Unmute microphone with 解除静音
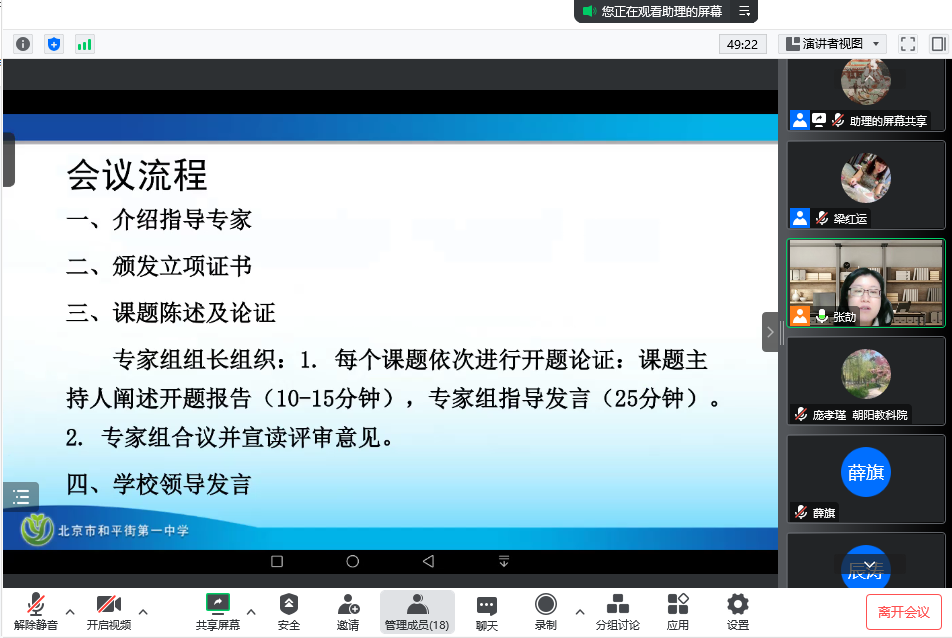 [x=36, y=612]
